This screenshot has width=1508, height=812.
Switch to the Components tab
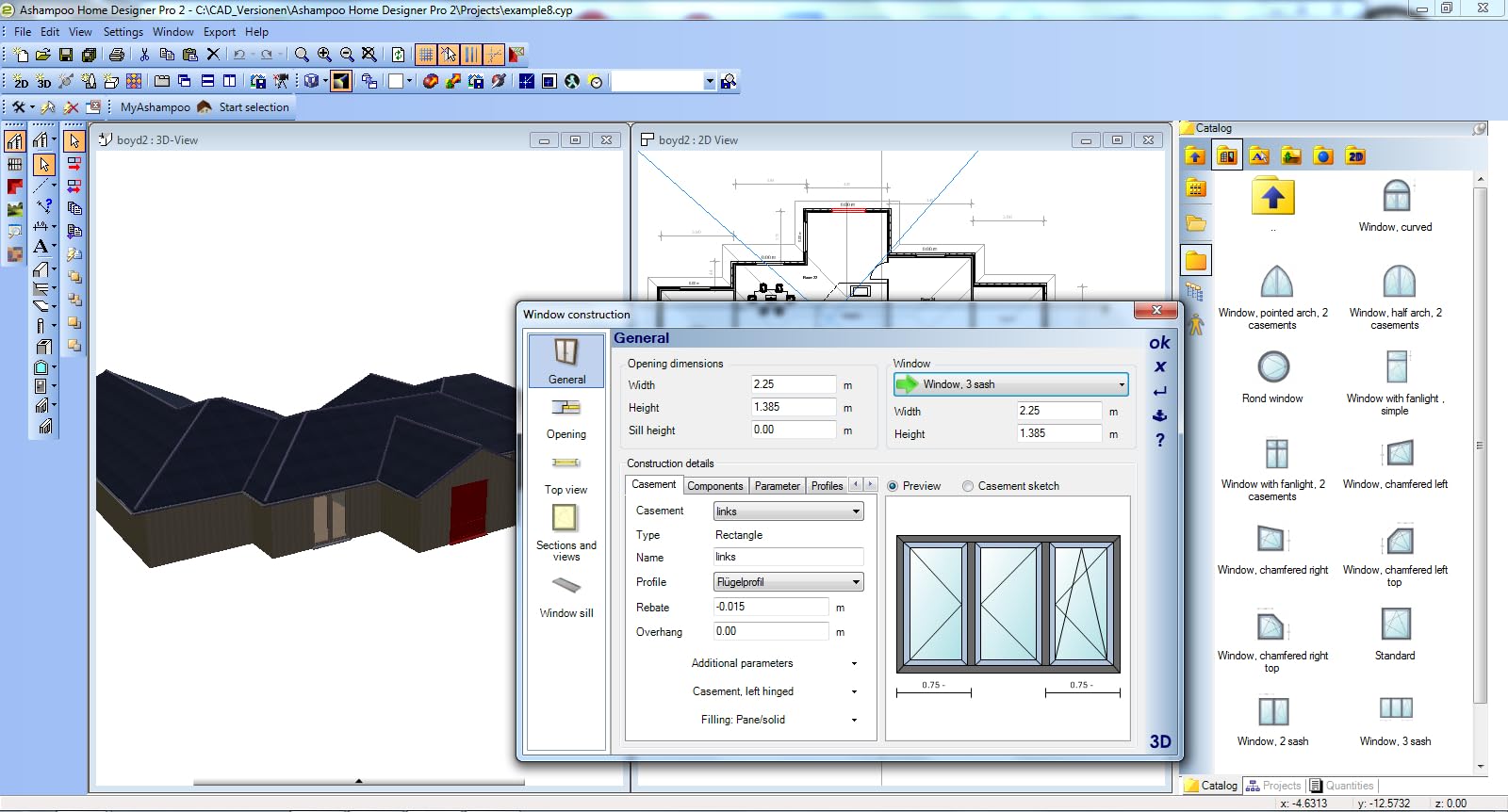coord(714,486)
